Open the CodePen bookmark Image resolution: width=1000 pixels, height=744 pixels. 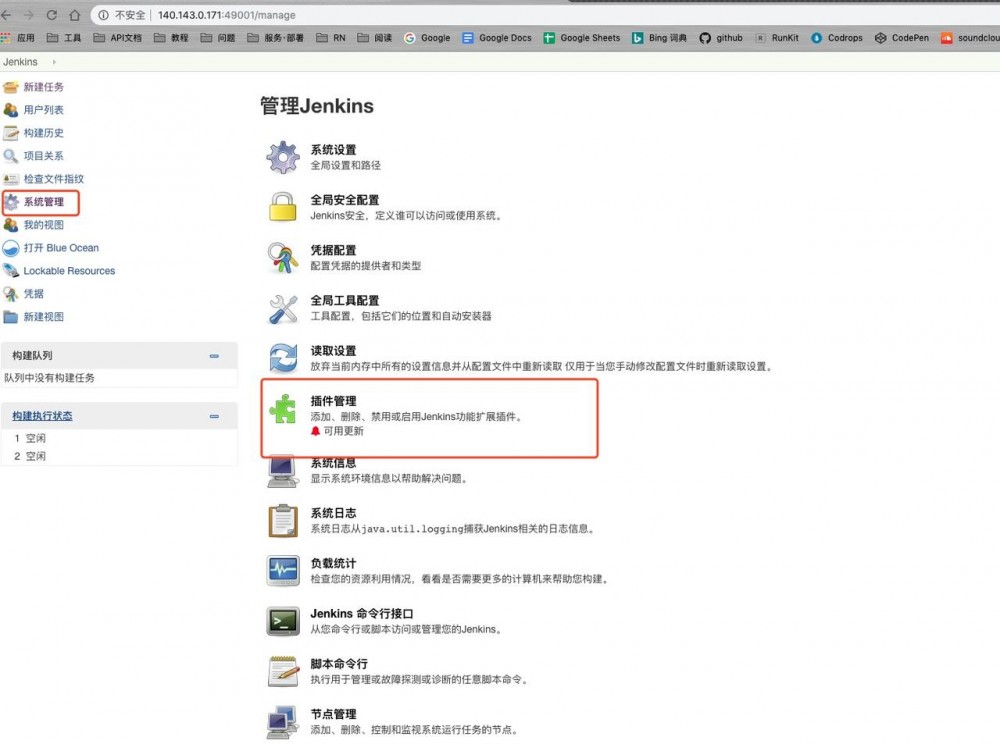click(x=902, y=38)
